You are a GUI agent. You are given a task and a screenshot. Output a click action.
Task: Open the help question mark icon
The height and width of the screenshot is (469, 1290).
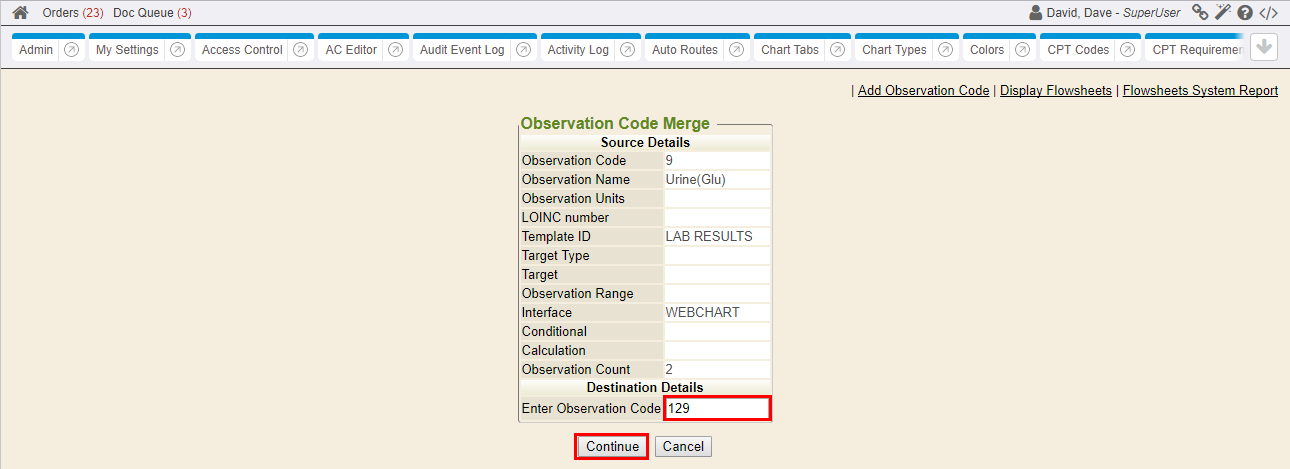tap(1245, 13)
